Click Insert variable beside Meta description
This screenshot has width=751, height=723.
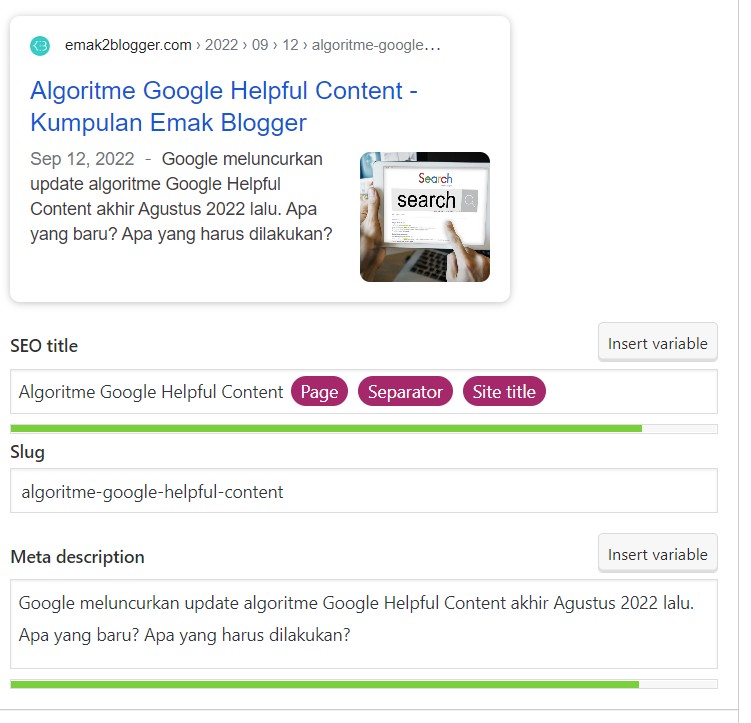pyautogui.click(x=658, y=554)
